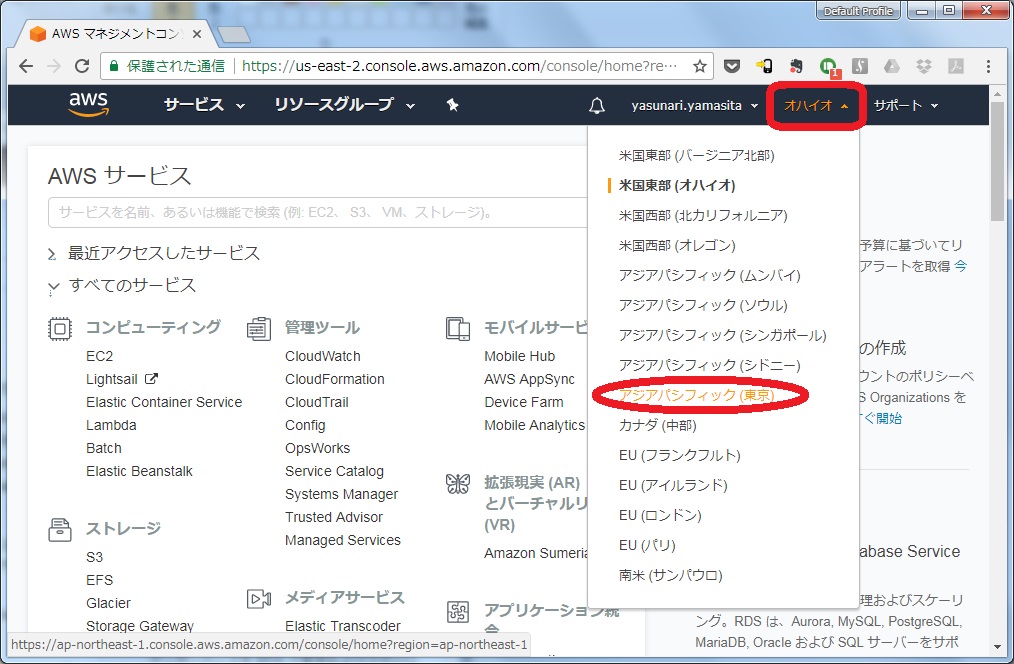Screen dimensions: 1014x664
Task: Select region アジアパシフィック (ソウル)
Action: (x=703, y=305)
